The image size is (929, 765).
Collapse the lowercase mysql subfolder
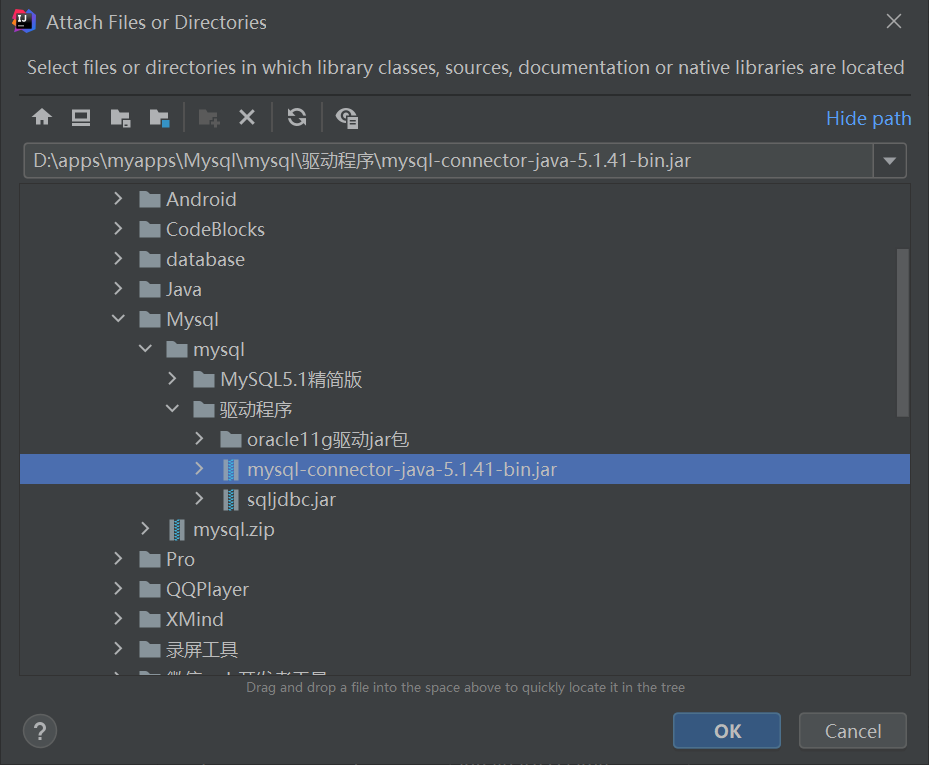pyautogui.click(x=145, y=349)
